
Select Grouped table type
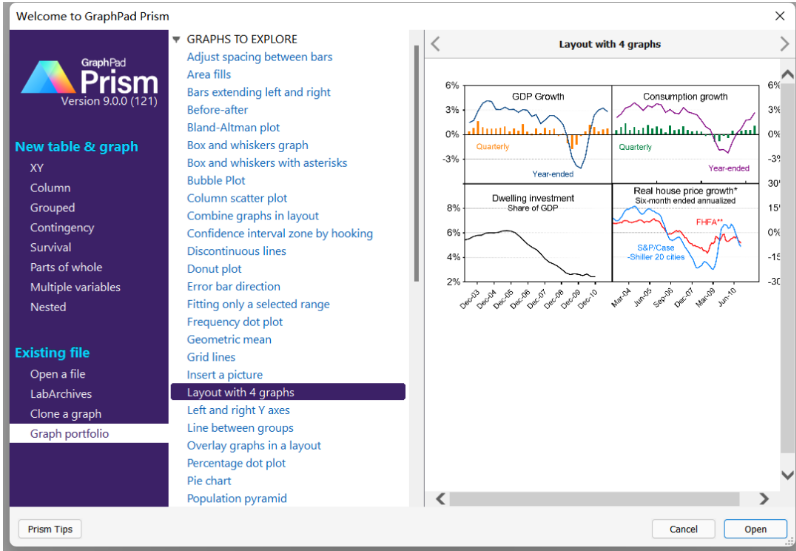(x=52, y=208)
